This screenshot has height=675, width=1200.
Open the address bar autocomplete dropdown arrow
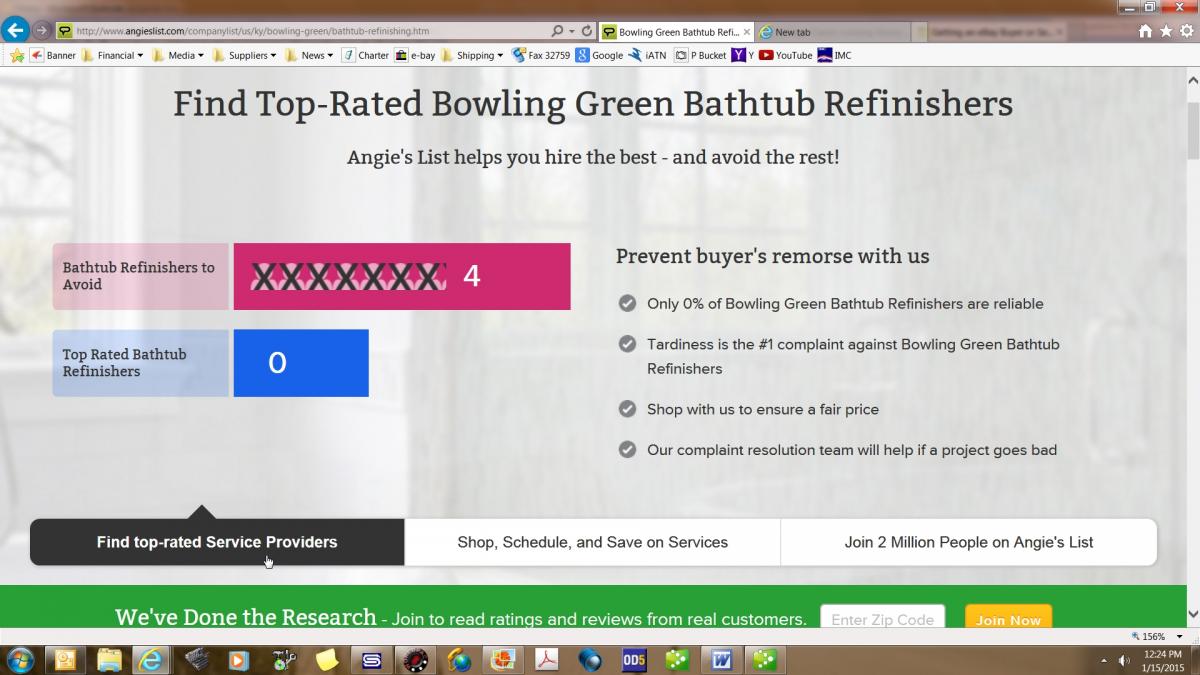(x=571, y=31)
